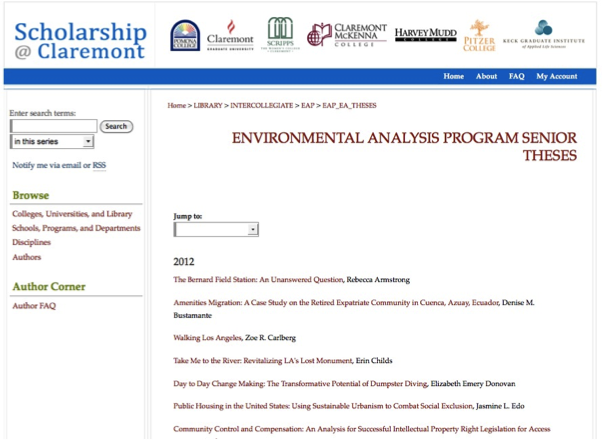
Task: Open the Jump to dropdown
Action: [x=216, y=229]
